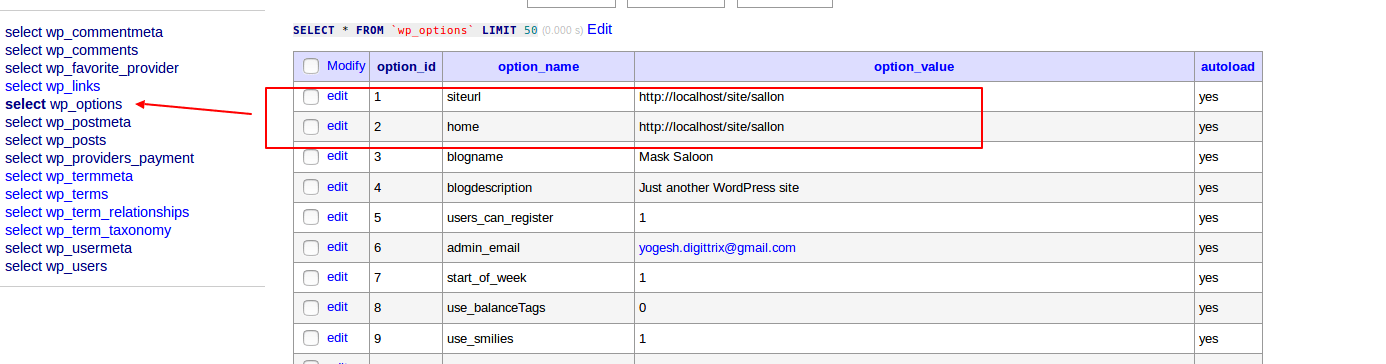
Task: Toggle the Modify select-all checkbox in header
Action: (x=311, y=67)
